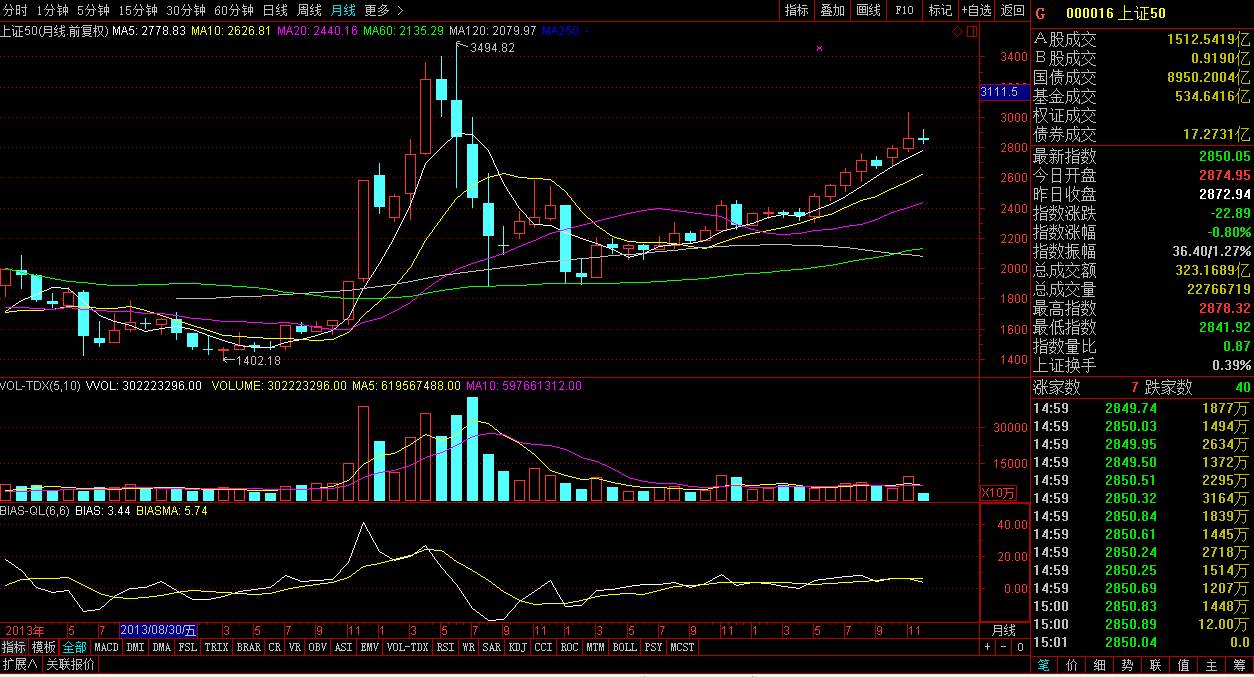
Task: Select the 主 main-force tab
Action: tap(1211, 664)
